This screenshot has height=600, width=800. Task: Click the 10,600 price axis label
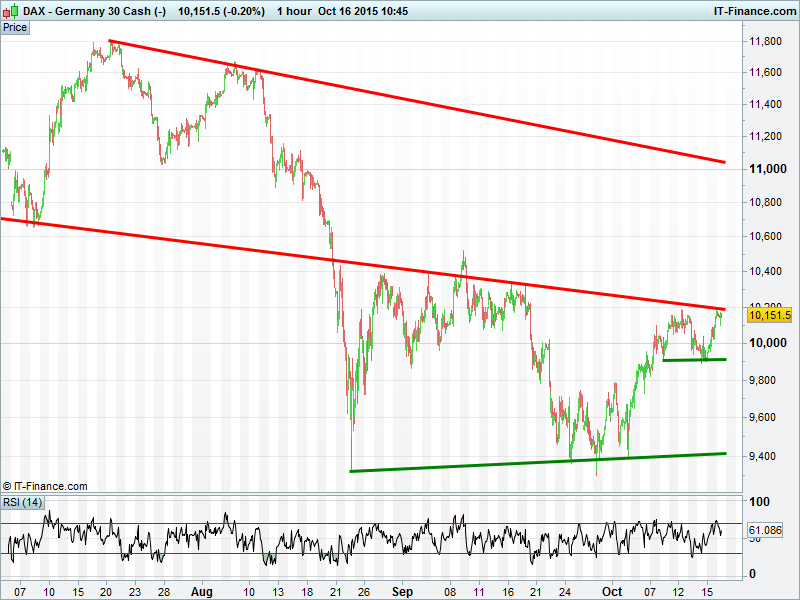pyautogui.click(x=765, y=236)
